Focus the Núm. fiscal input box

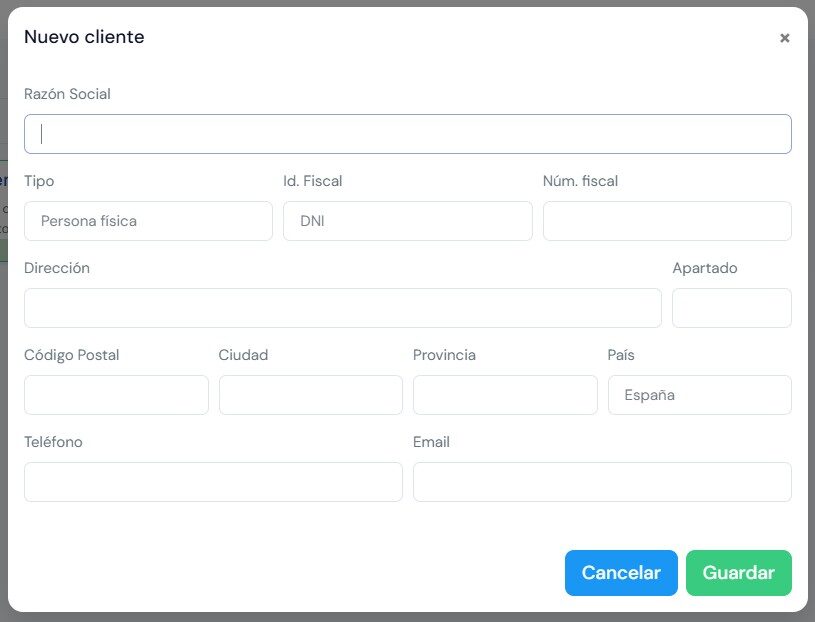(667, 221)
